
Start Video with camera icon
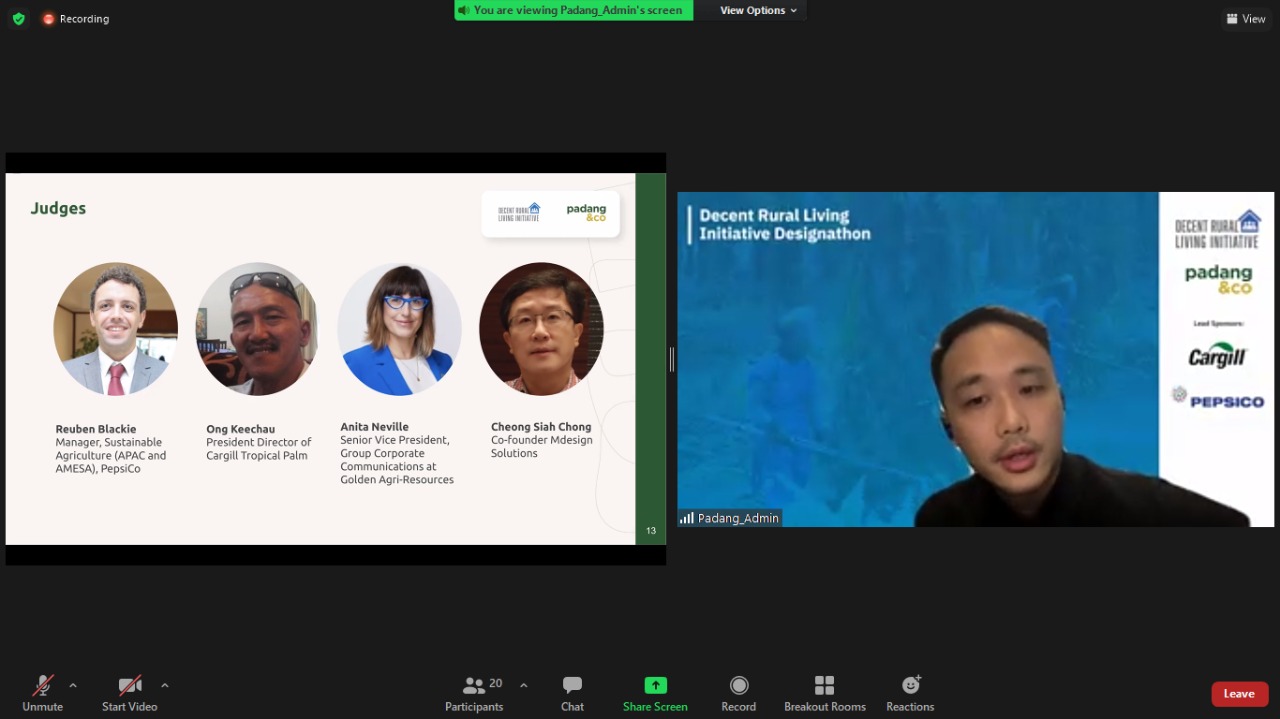(x=130, y=692)
